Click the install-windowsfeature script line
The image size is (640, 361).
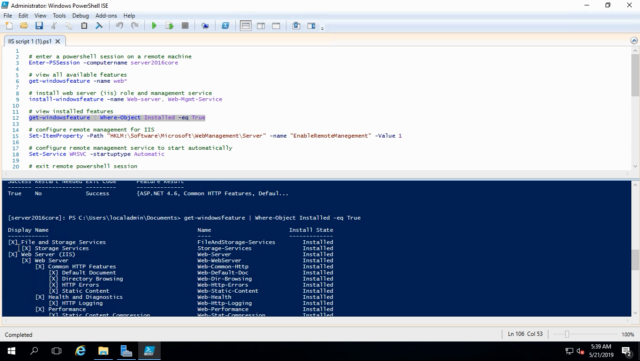tap(125, 99)
